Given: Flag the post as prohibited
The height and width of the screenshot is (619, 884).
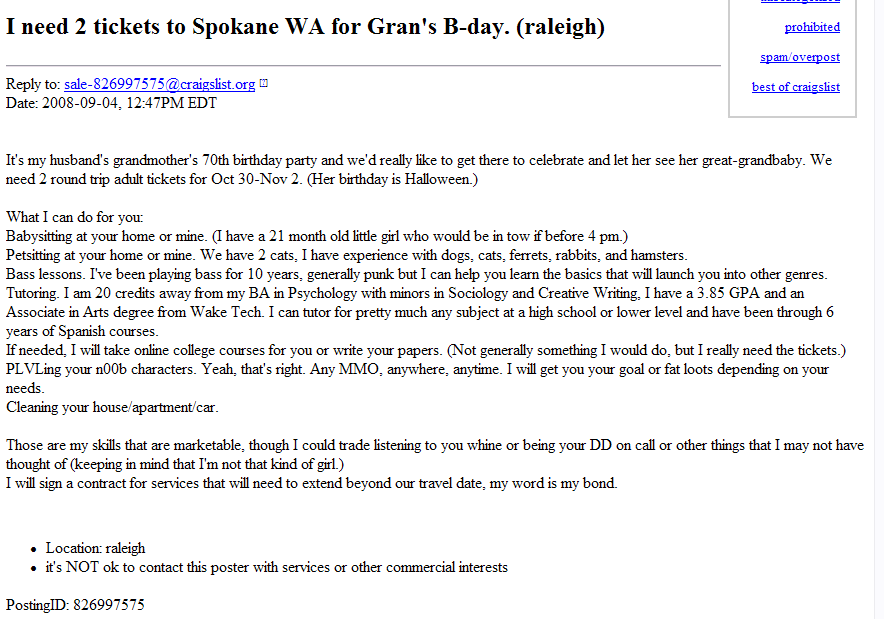Looking at the screenshot, I should click(812, 27).
